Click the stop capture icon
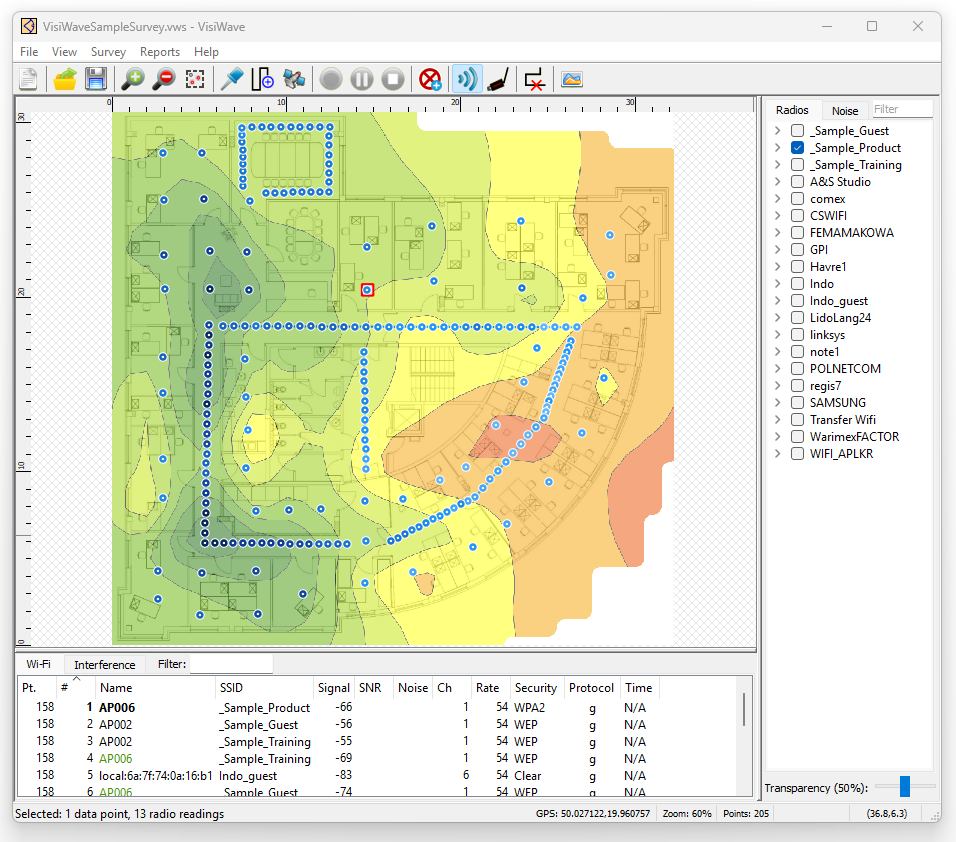The image size is (956, 842). click(x=392, y=78)
